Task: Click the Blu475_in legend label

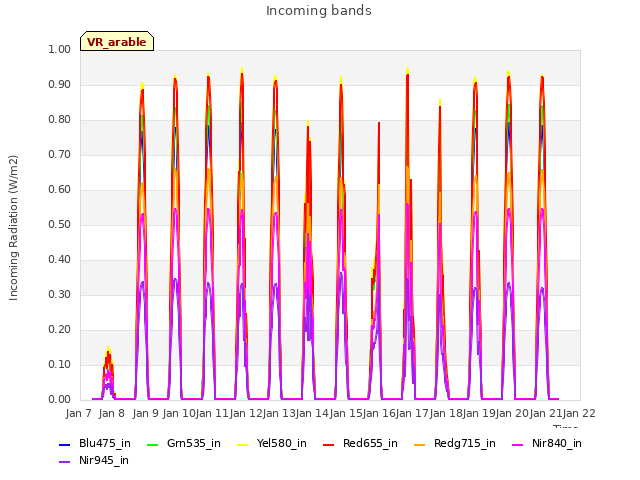Action: click(104, 443)
